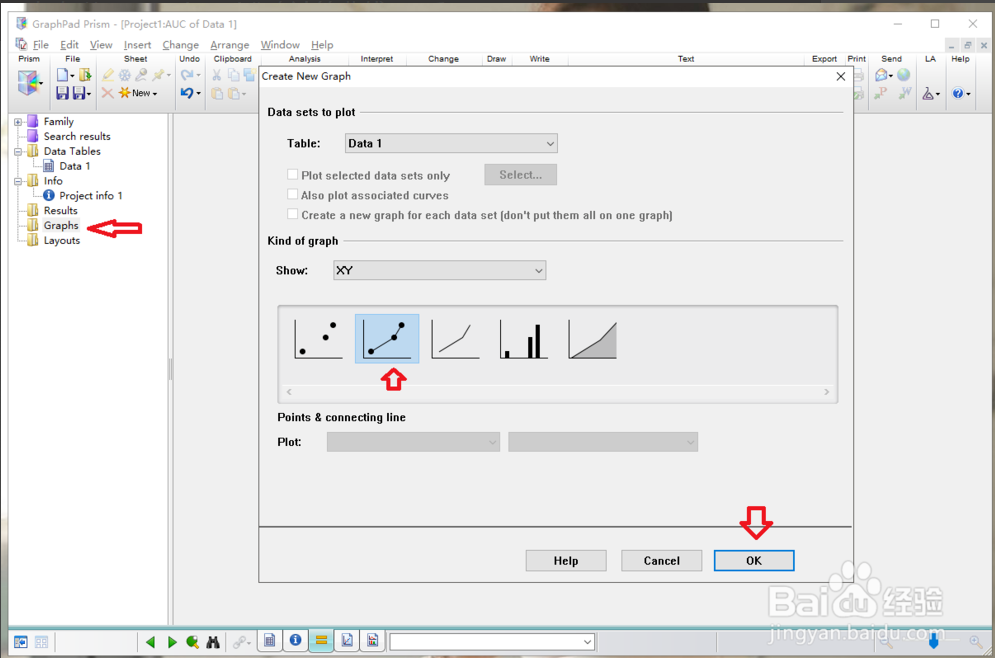Open the Show dropdown set to XY
The width and height of the screenshot is (995, 658).
coord(439,270)
